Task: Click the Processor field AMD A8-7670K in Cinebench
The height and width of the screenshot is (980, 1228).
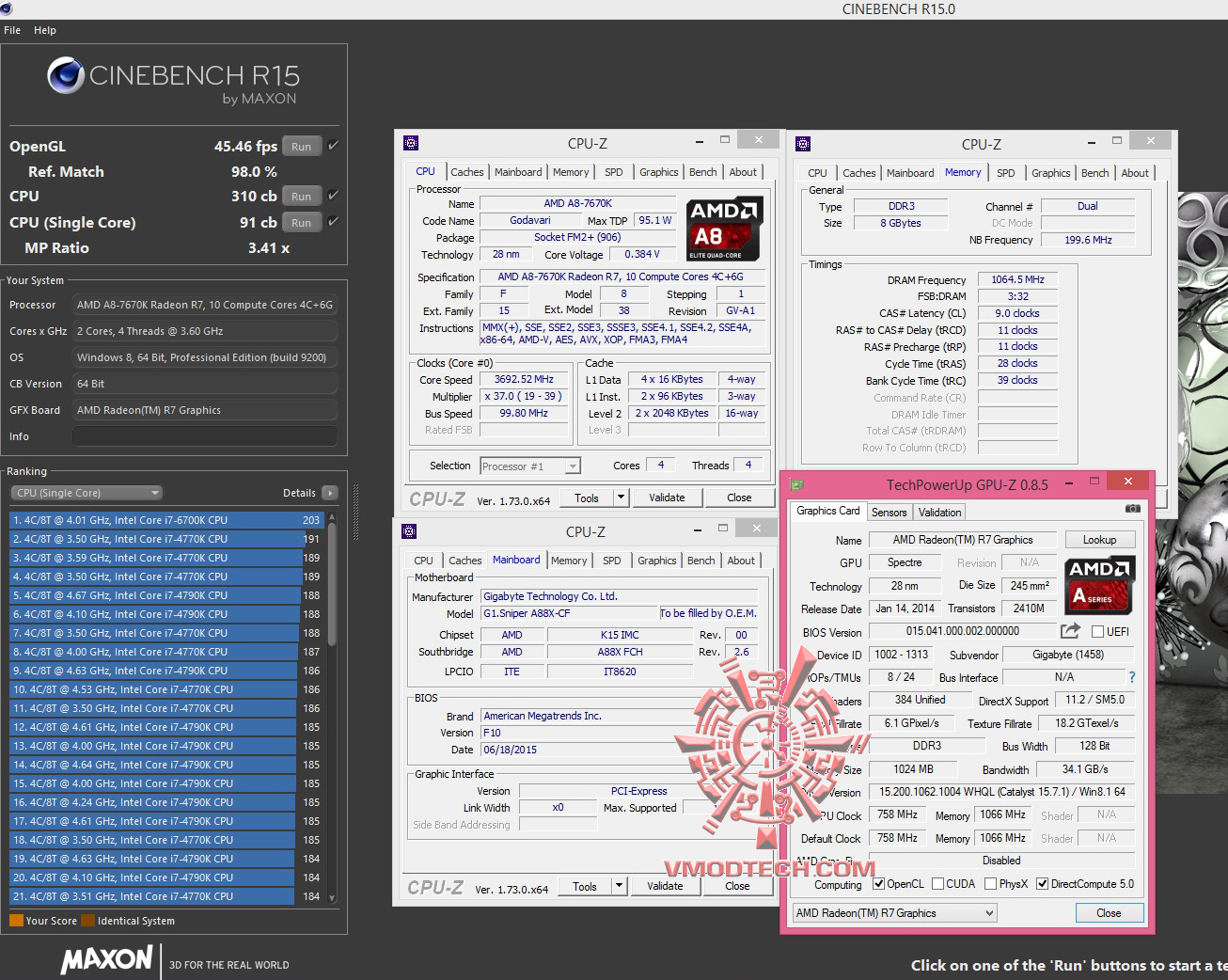Action: 204,305
